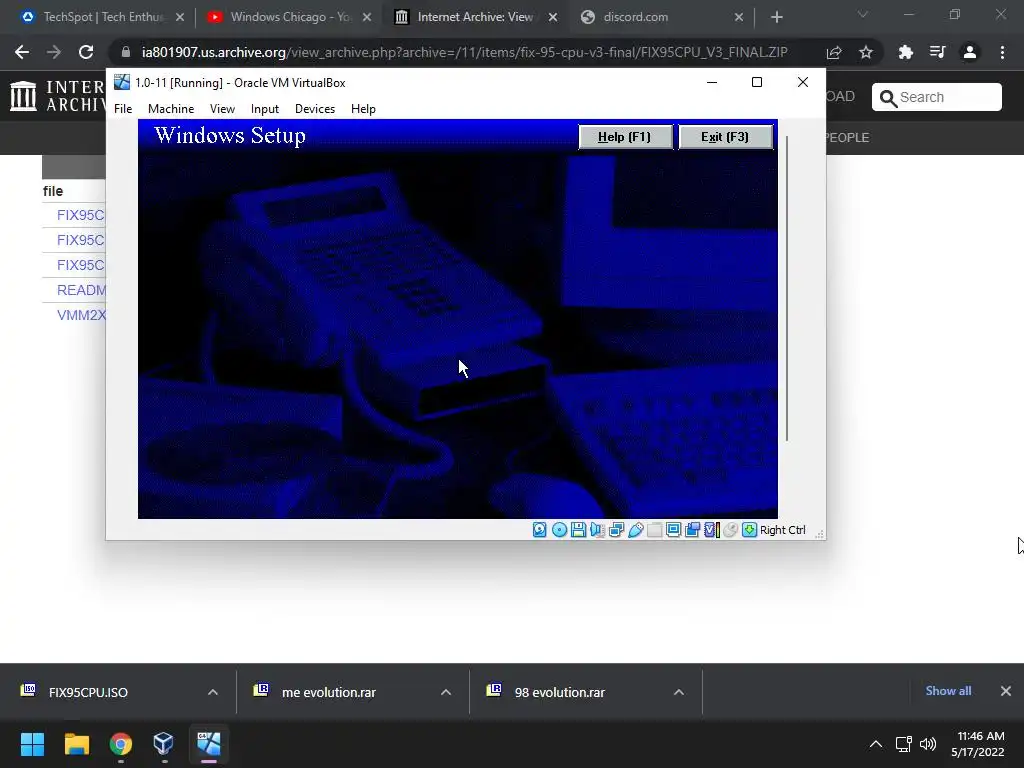Viewport: 1024px width, 768px height.
Task: Click Show all downloads link
Action: click(948, 691)
